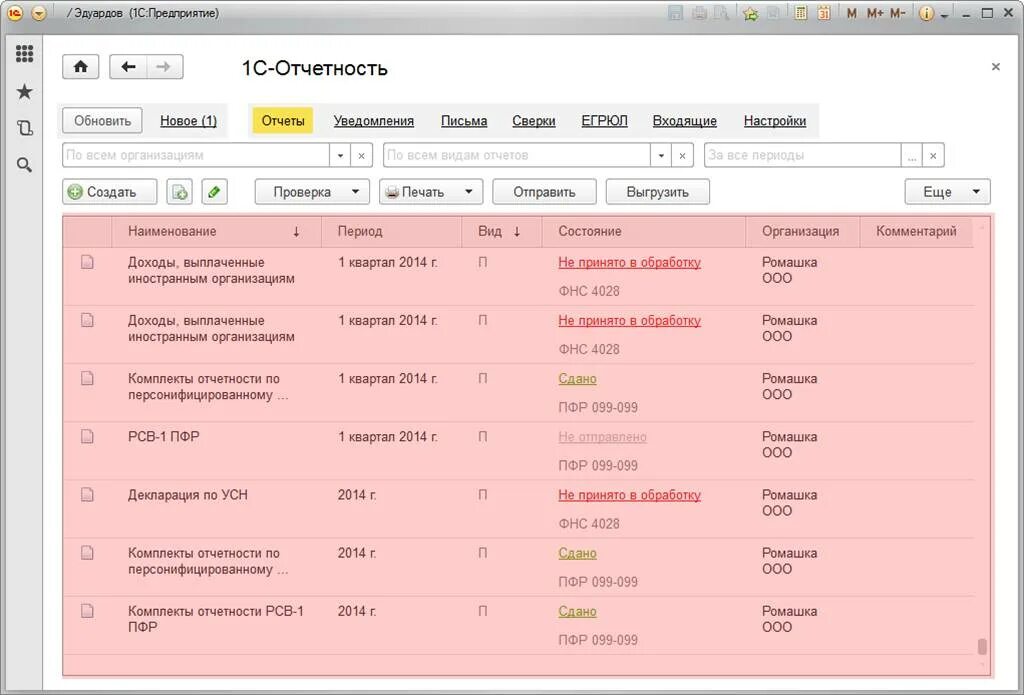Click the Отправить button
Viewport: 1024px width, 695px height.
[x=544, y=192]
